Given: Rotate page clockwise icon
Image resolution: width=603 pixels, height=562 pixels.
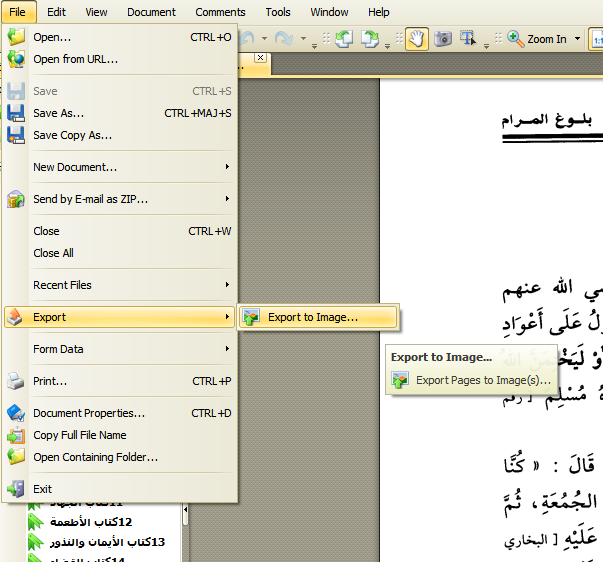Looking at the screenshot, I should 370,39.
